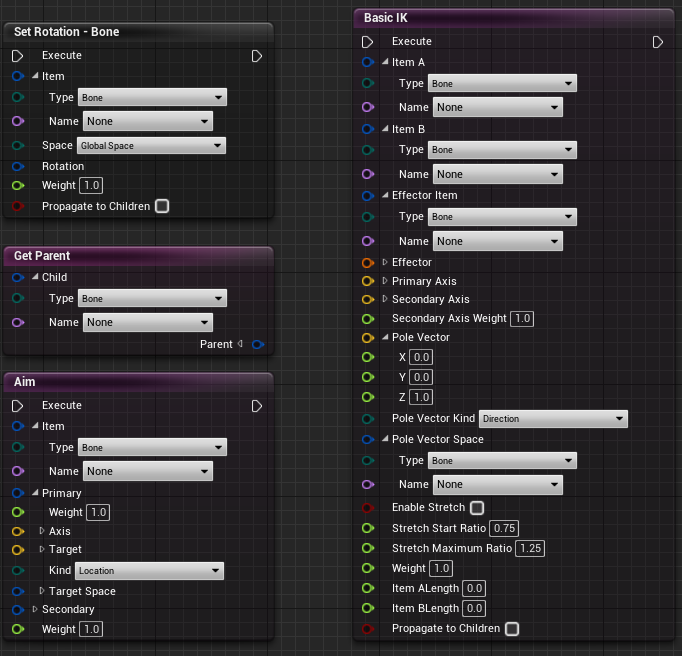
Task: Click Execute input pin on Basic IK node
Action: tap(368, 42)
